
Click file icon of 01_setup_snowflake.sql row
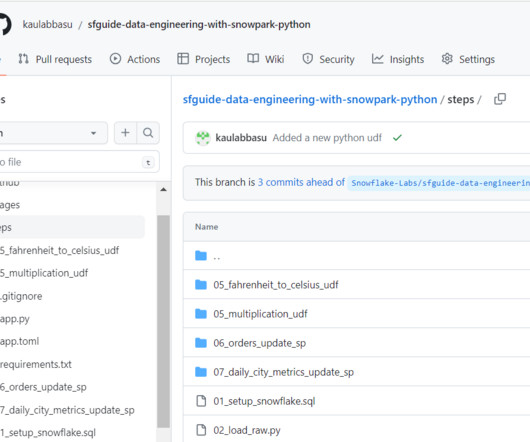pyautogui.click(x=201, y=401)
